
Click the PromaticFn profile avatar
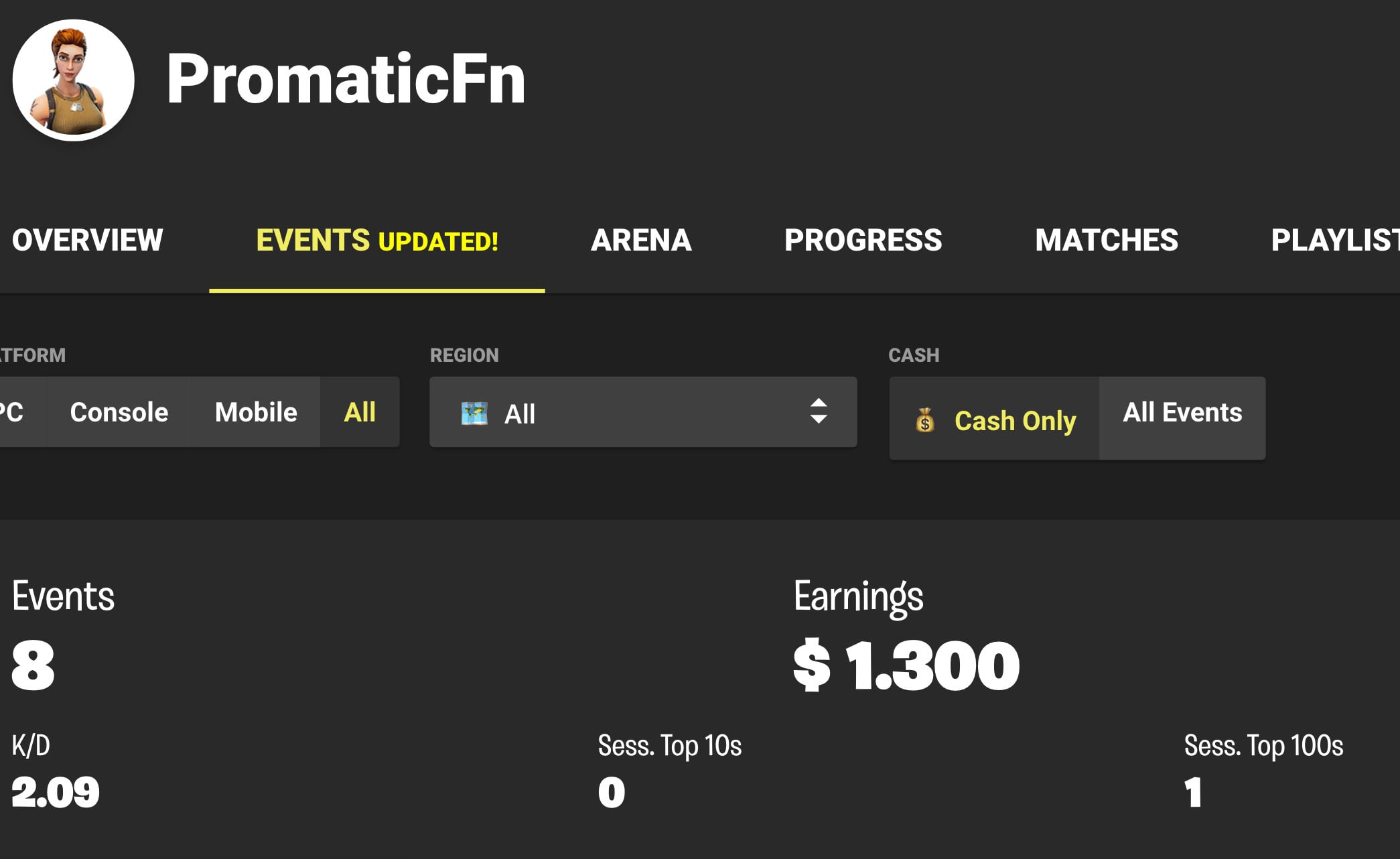click(x=73, y=80)
